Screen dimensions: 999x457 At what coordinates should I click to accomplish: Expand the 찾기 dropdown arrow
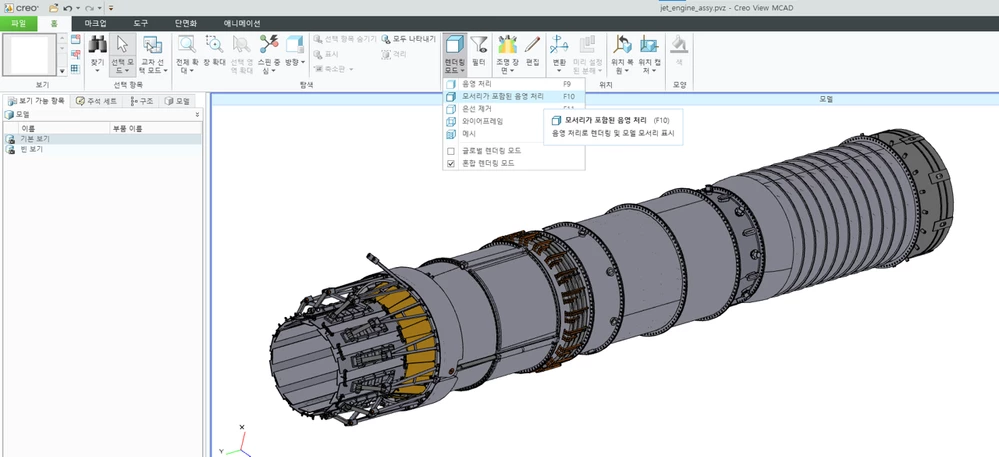[x=97, y=71]
